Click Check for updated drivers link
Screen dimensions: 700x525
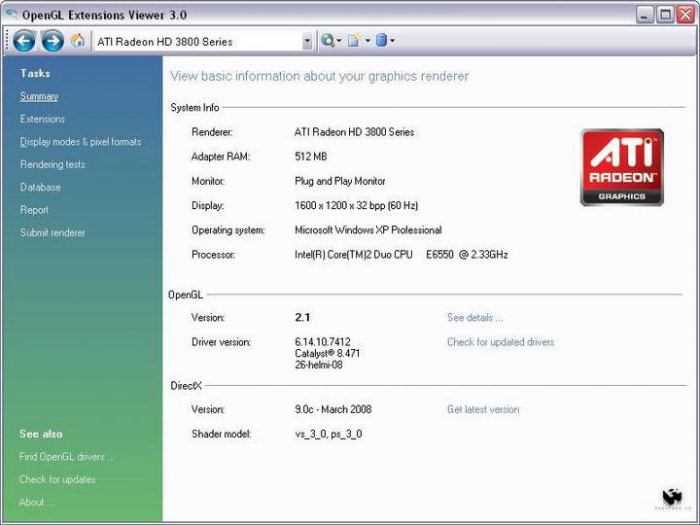tap(500, 342)
